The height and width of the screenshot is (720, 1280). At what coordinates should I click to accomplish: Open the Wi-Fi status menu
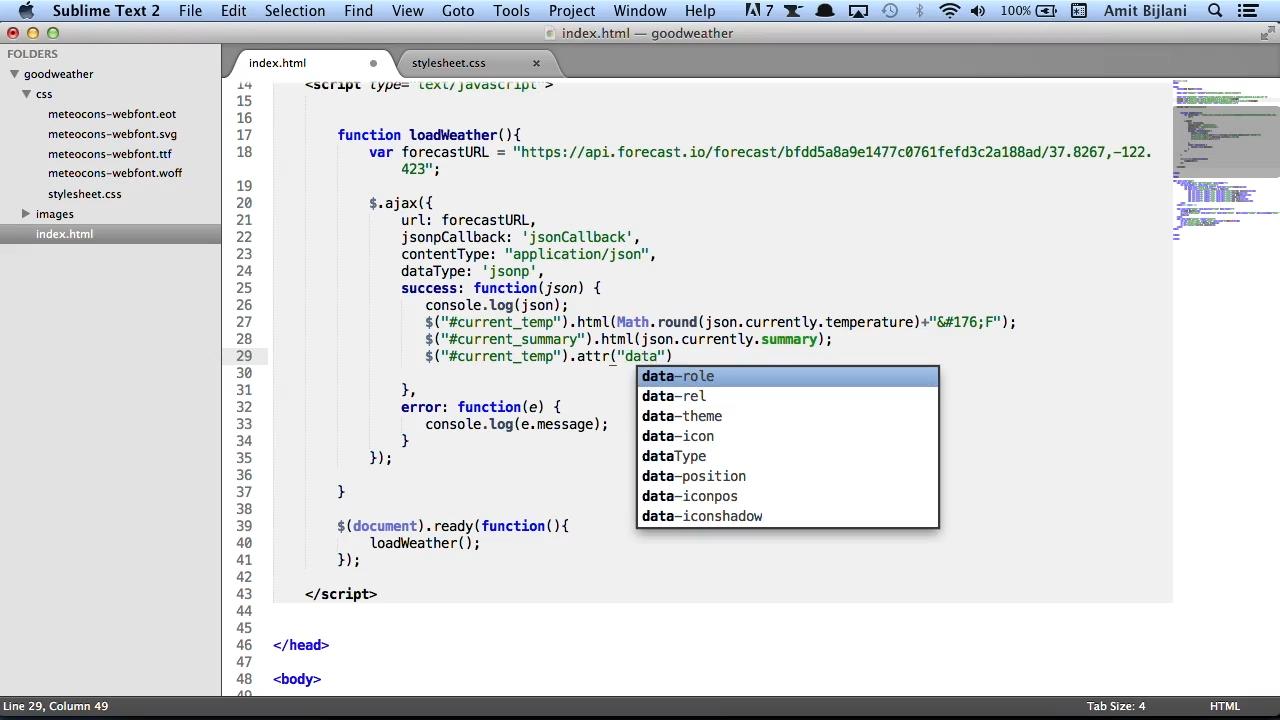(949, 11)
